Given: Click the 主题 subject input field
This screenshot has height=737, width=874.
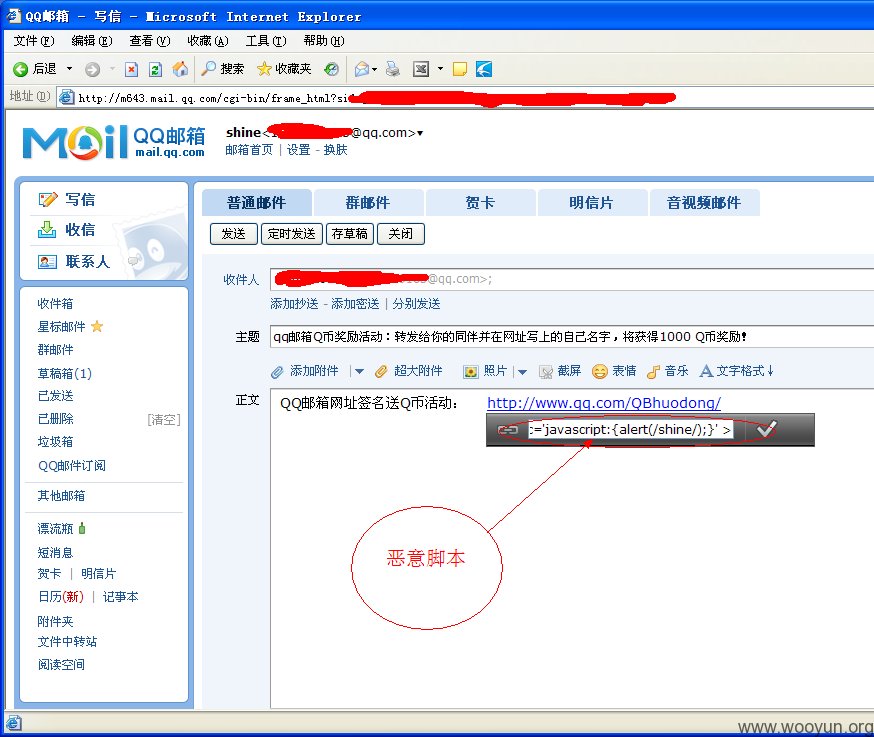Looking at the screenshot, I should tap(571, 337).
